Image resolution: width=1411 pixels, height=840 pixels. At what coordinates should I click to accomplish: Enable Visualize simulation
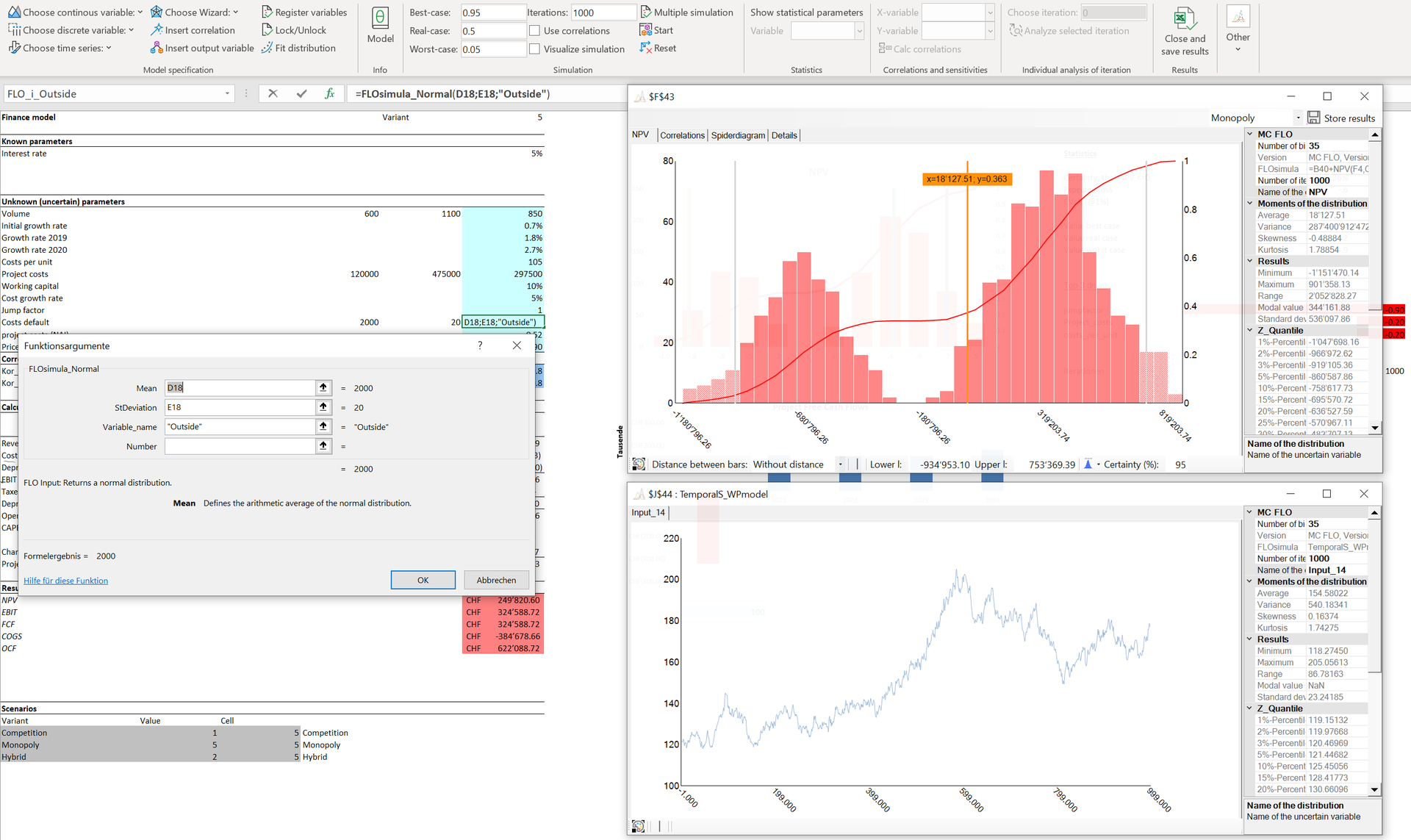coord(535,49)
